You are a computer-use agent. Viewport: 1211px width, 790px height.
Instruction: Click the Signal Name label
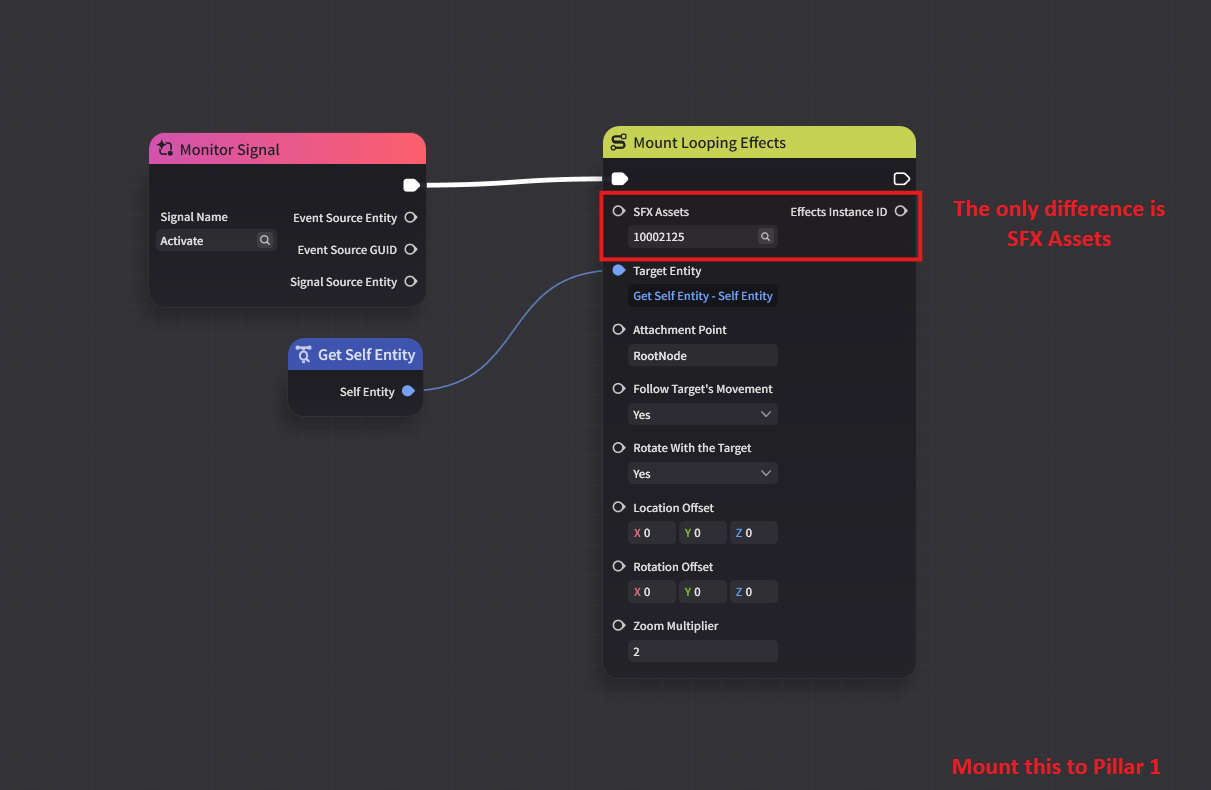pos(194,217)
